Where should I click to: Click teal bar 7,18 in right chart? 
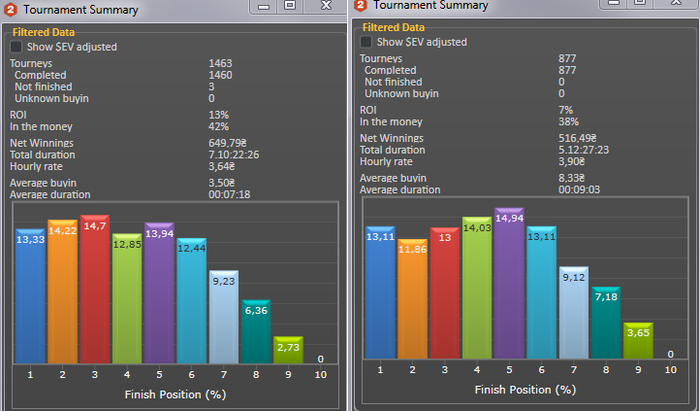coord(606,322)
